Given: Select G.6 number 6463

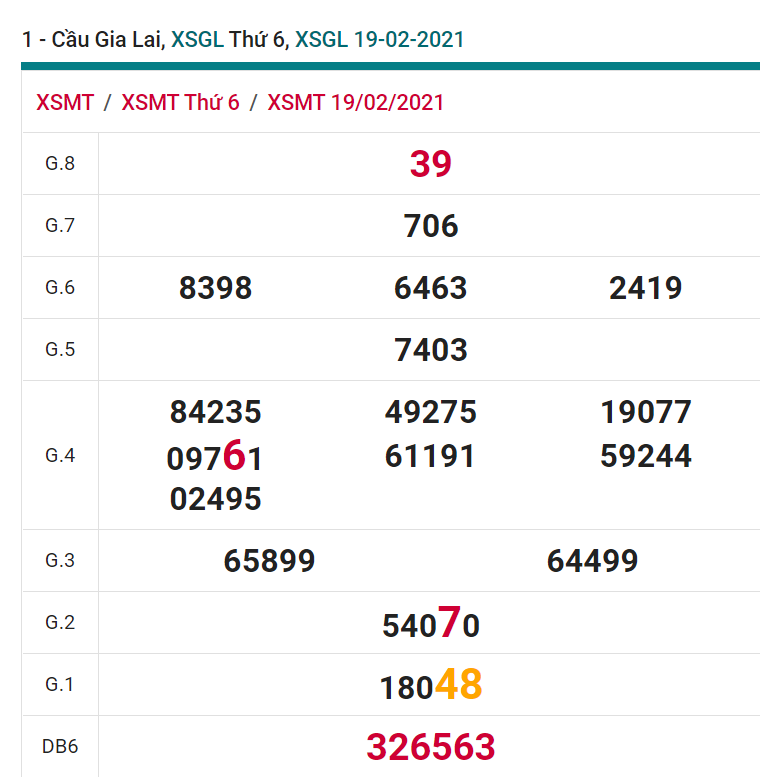Looking at the screenshot, I should [430, 288].
